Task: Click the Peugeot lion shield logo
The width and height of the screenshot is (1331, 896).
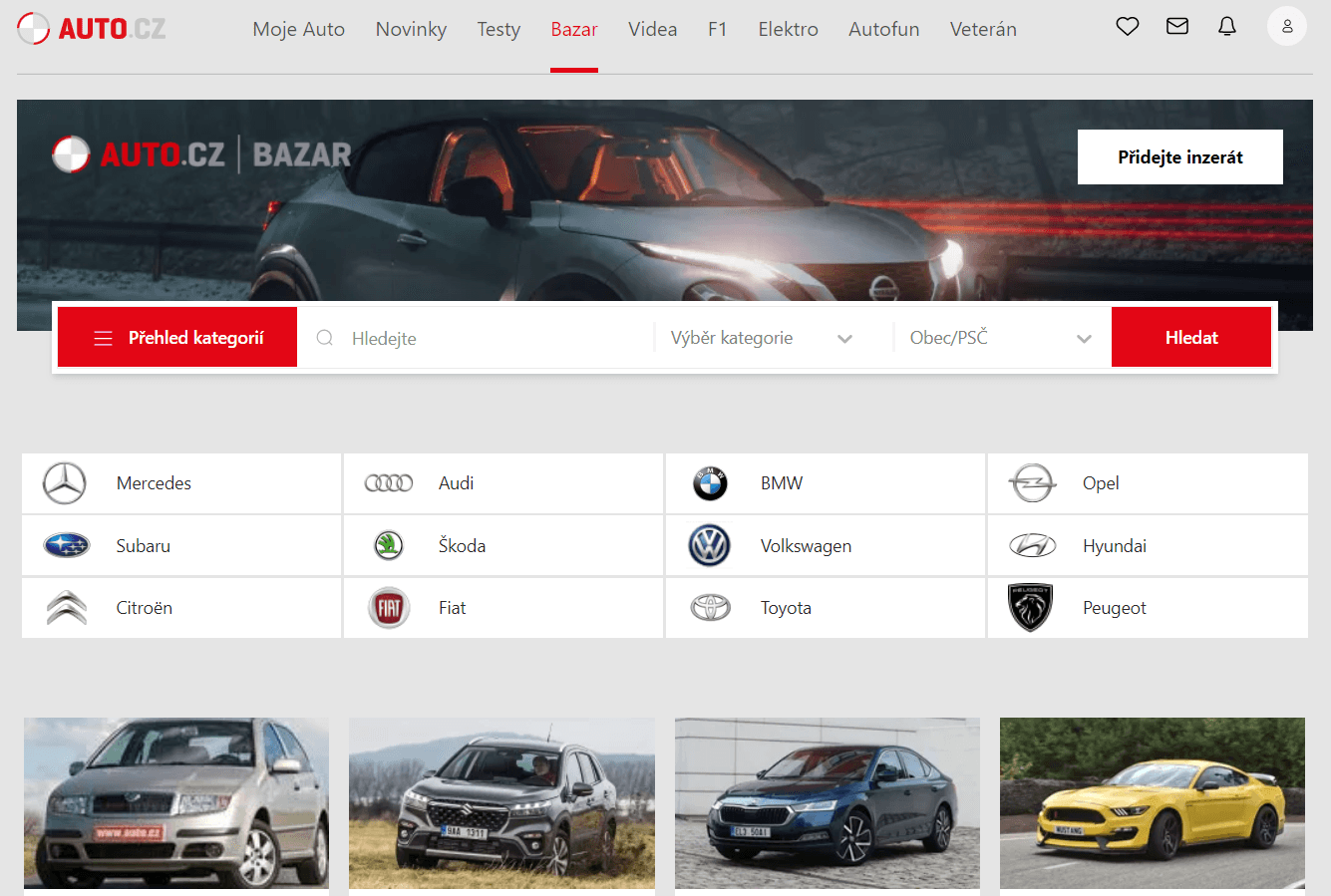Action: click(x=1031, y=607)
